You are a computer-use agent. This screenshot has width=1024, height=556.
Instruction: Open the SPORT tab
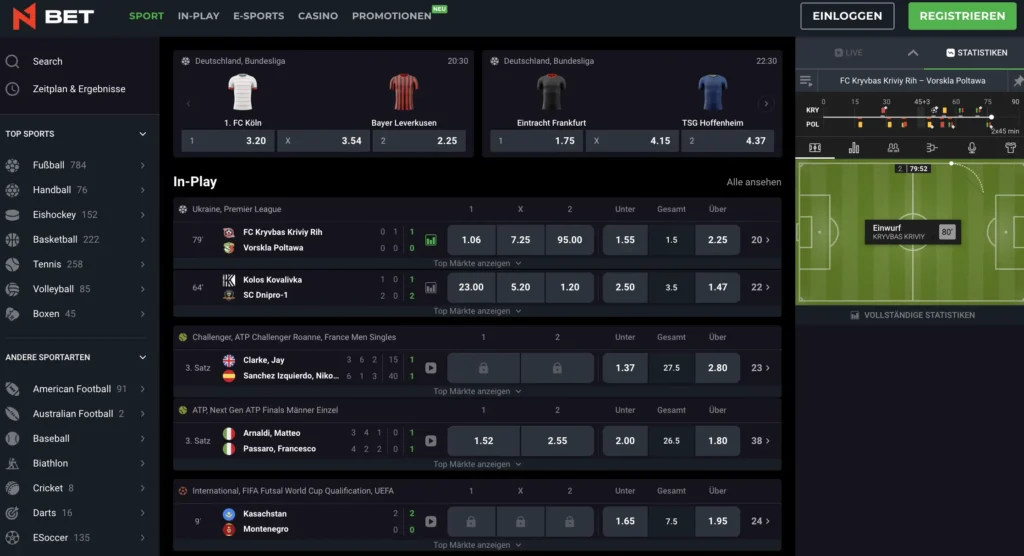tap(146, 16)
